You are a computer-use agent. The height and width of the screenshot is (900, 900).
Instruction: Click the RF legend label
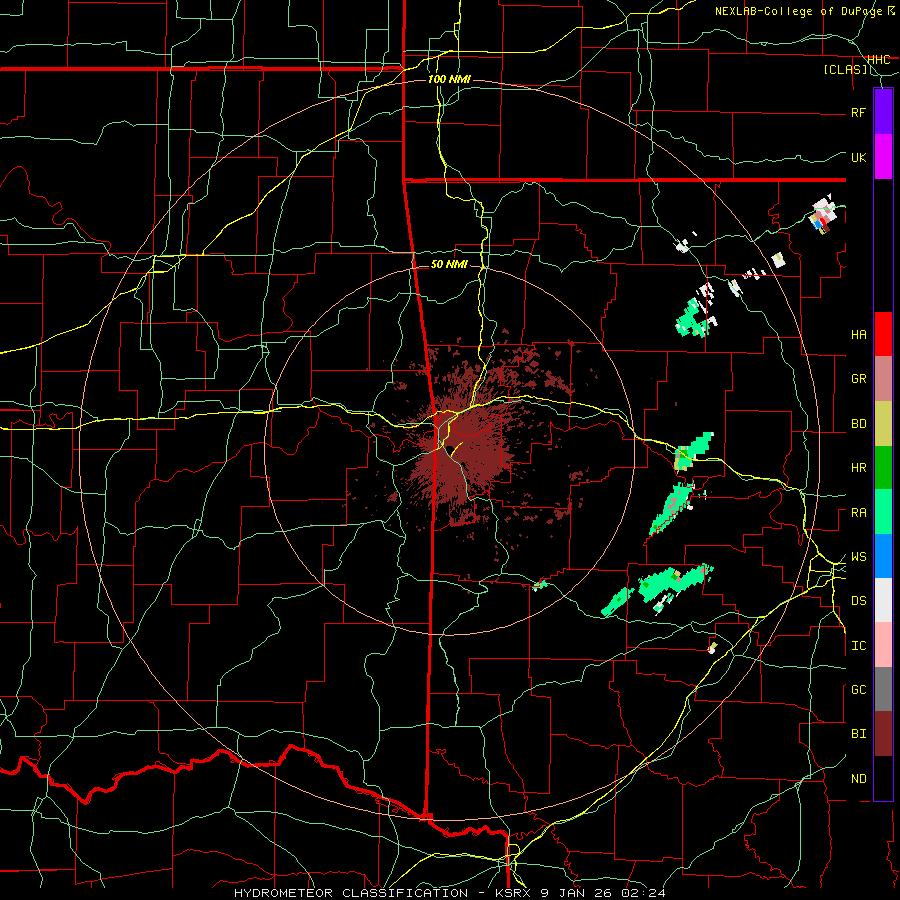pyautogui.click(x=858, y=112)
